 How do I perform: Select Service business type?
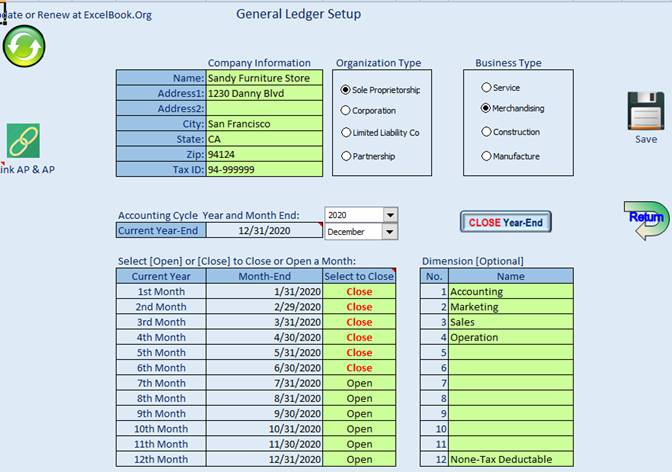point(487,88)
